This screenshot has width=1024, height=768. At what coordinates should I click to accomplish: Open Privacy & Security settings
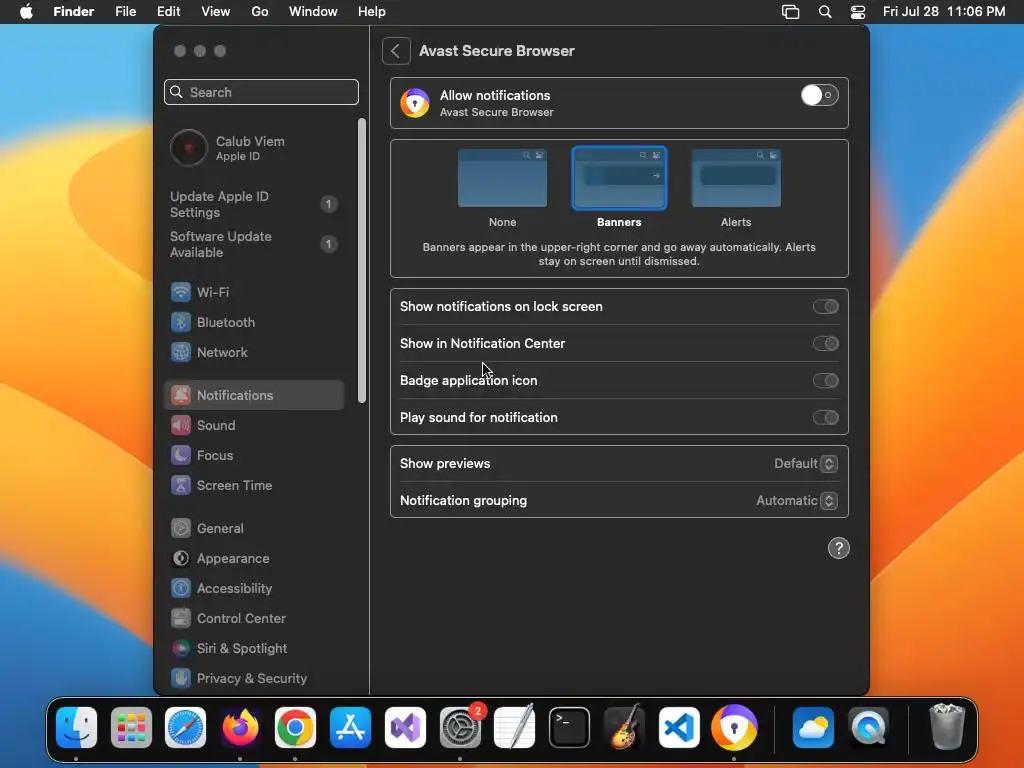pyautogui.click(x=253, y=679)
